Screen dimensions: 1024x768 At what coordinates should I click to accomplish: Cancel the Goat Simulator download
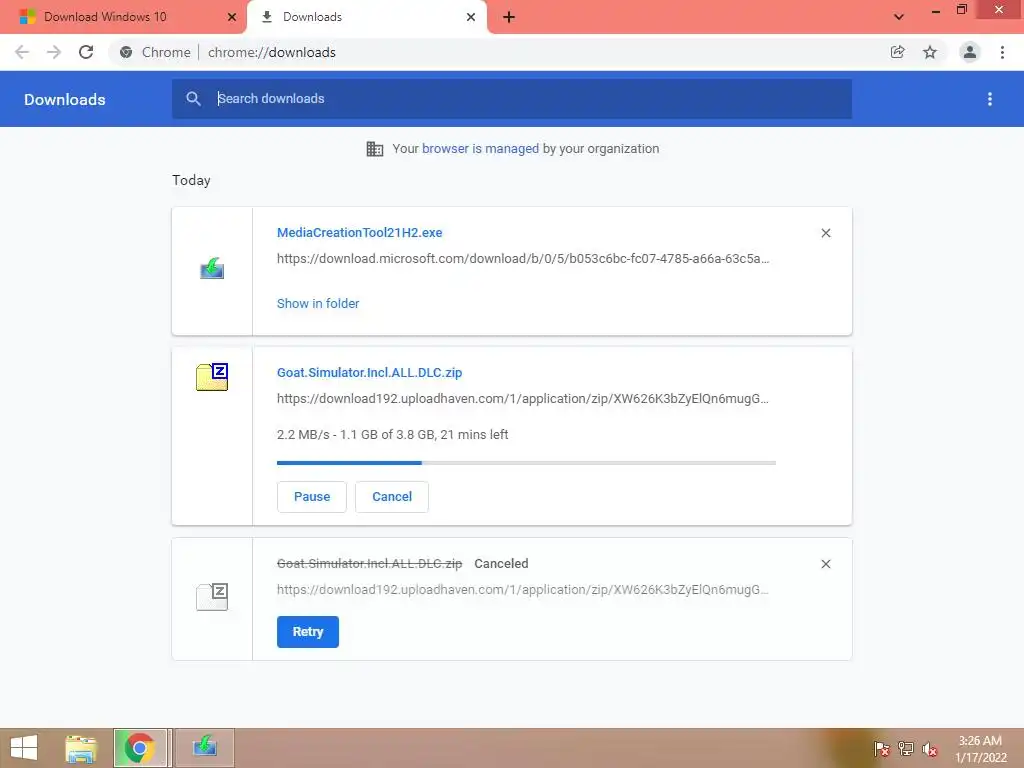pos(392,497)
